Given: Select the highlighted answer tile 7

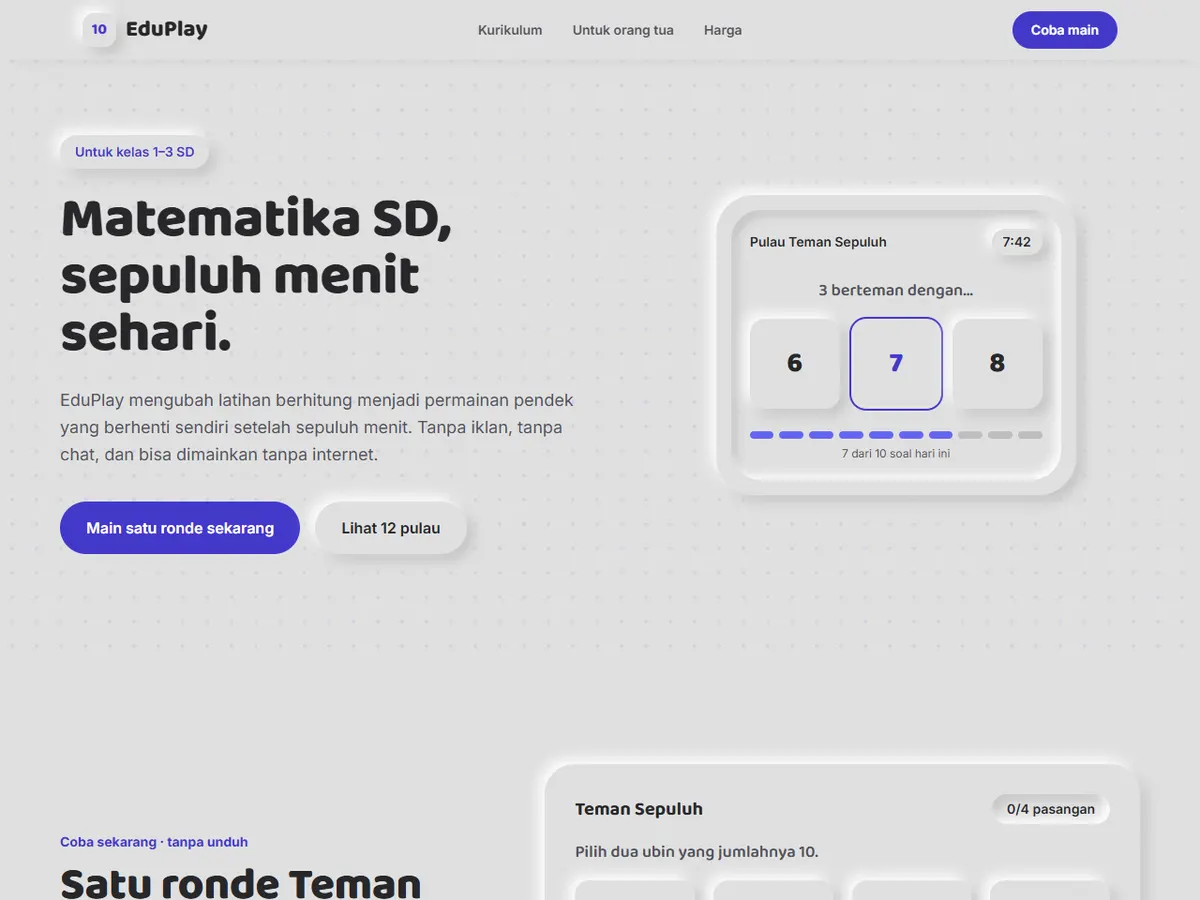Looking at the screenshot, I should point(896,363).
